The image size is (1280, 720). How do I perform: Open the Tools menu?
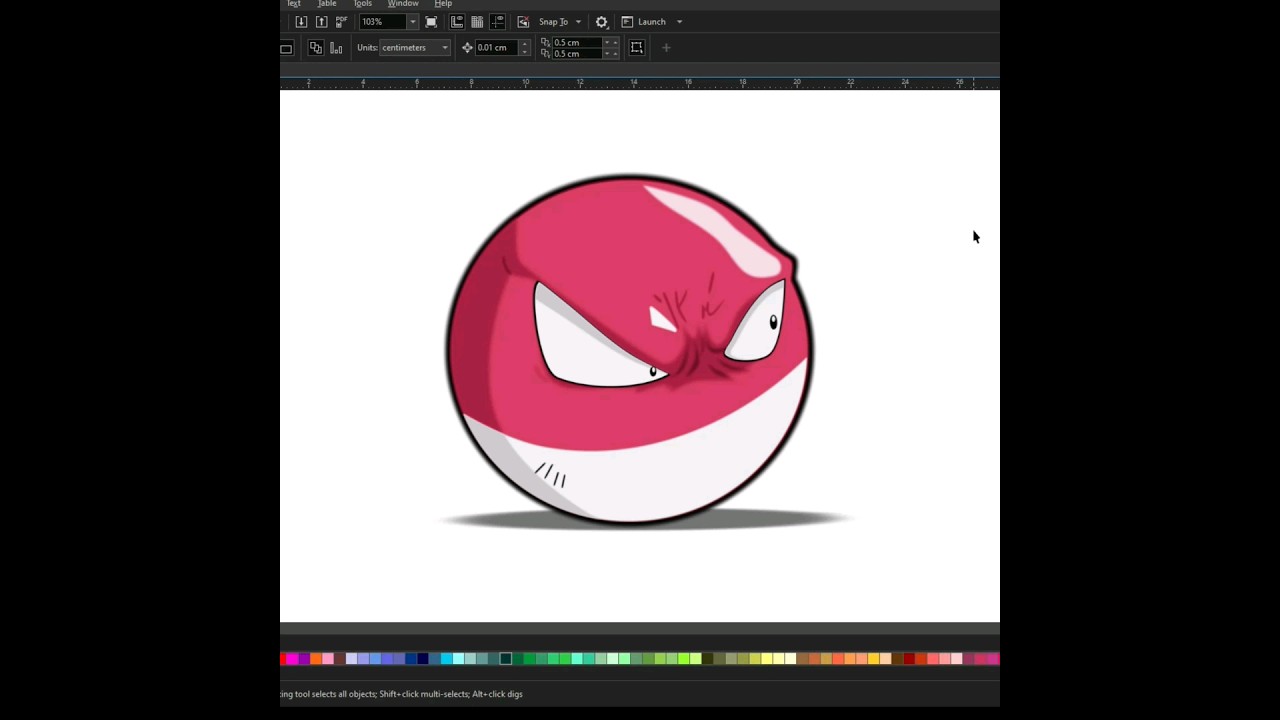pyautogui.click(x=362, y=4)
